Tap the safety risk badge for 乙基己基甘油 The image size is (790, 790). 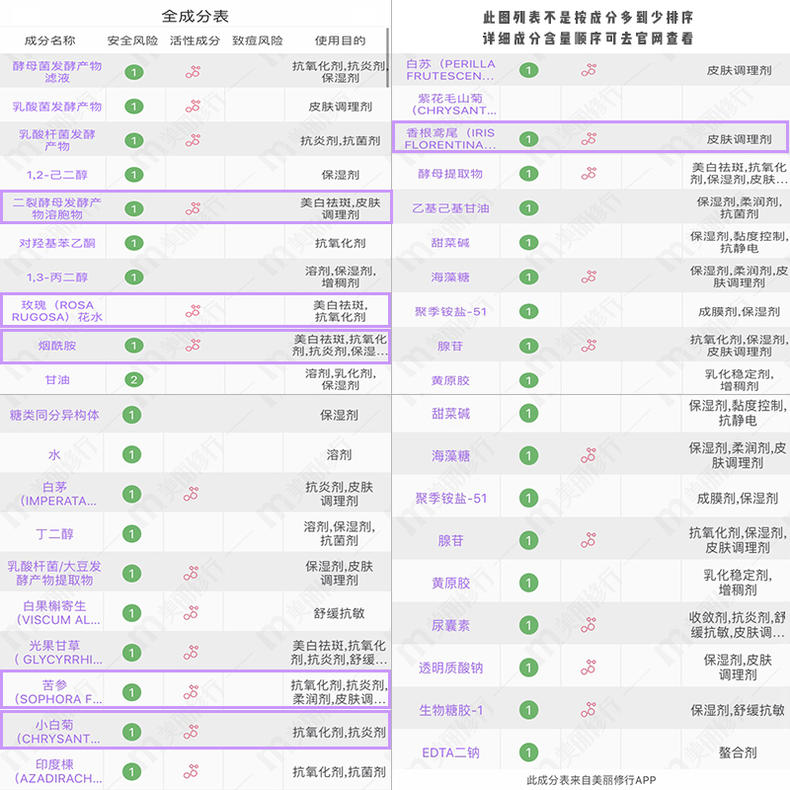pos(529,208)
